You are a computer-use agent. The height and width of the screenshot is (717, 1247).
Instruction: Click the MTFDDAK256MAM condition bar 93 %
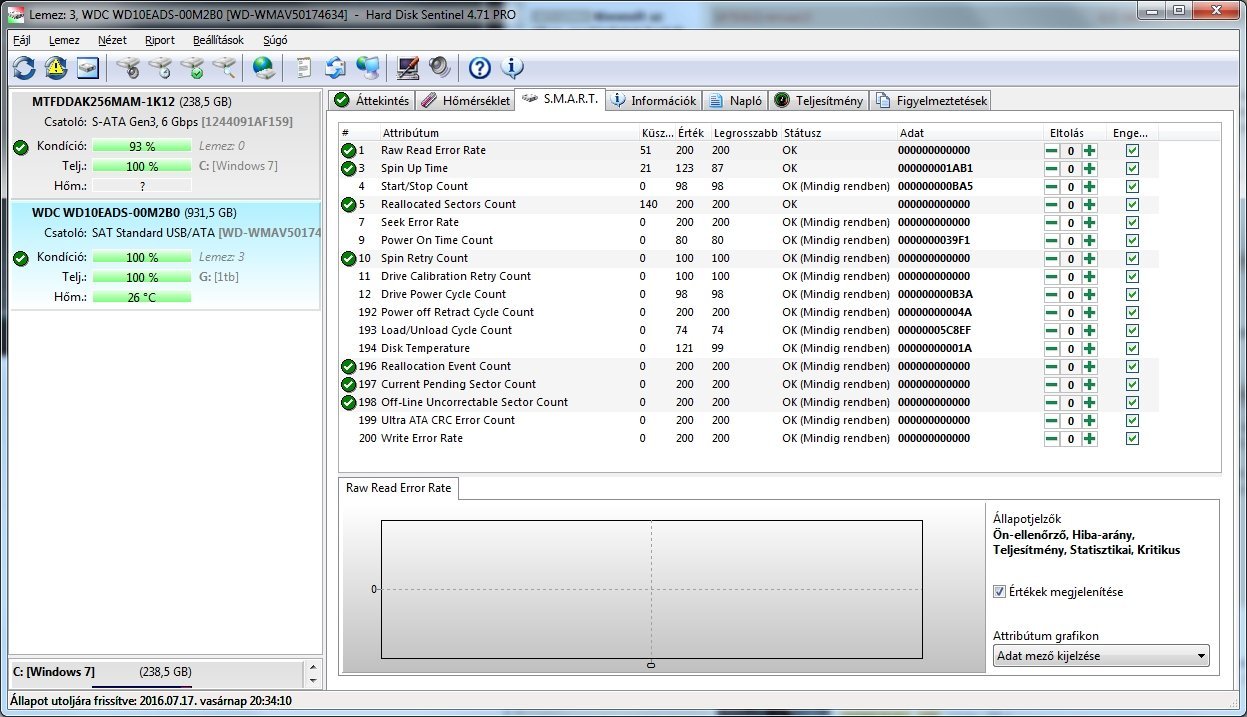click(x=141, y=147)
